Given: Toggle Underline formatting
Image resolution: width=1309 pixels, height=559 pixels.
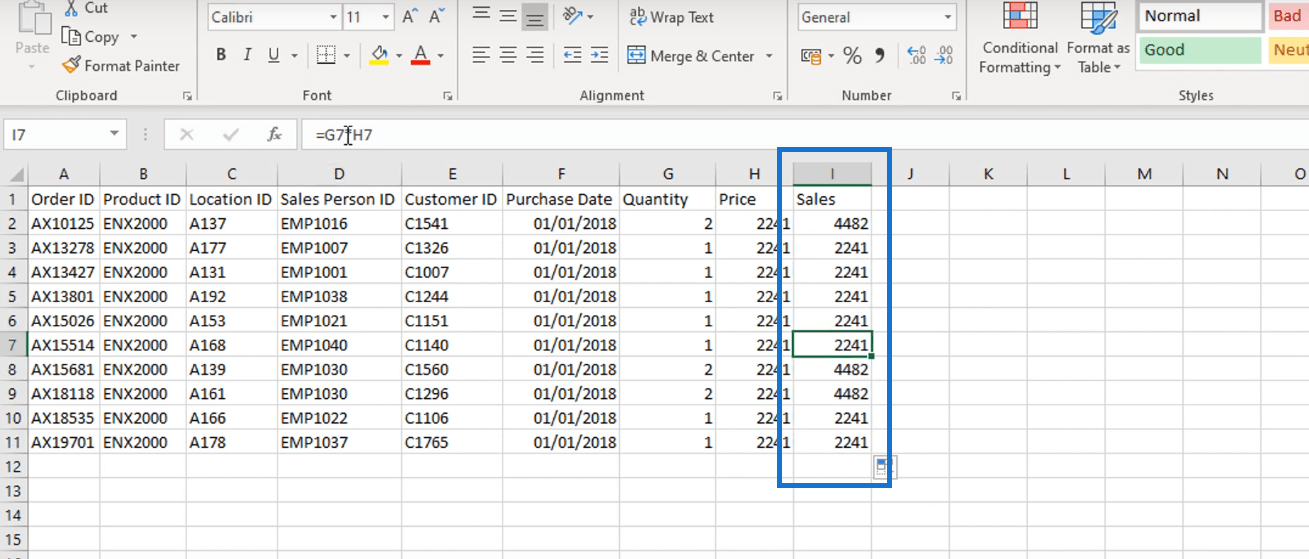Looking at the screenshot, I should 272,55.
